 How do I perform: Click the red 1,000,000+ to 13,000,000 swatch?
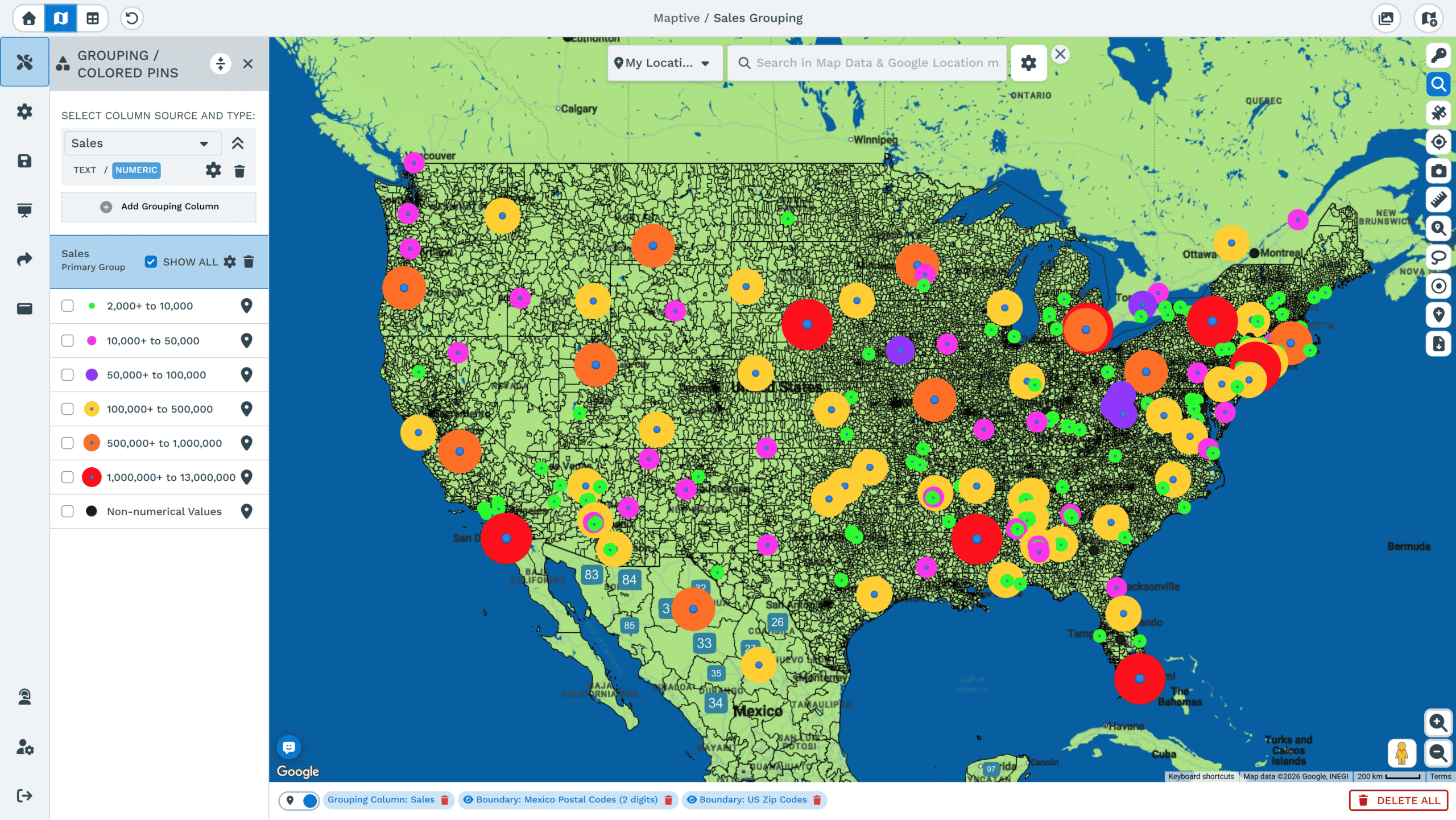(x=92, y=477)
